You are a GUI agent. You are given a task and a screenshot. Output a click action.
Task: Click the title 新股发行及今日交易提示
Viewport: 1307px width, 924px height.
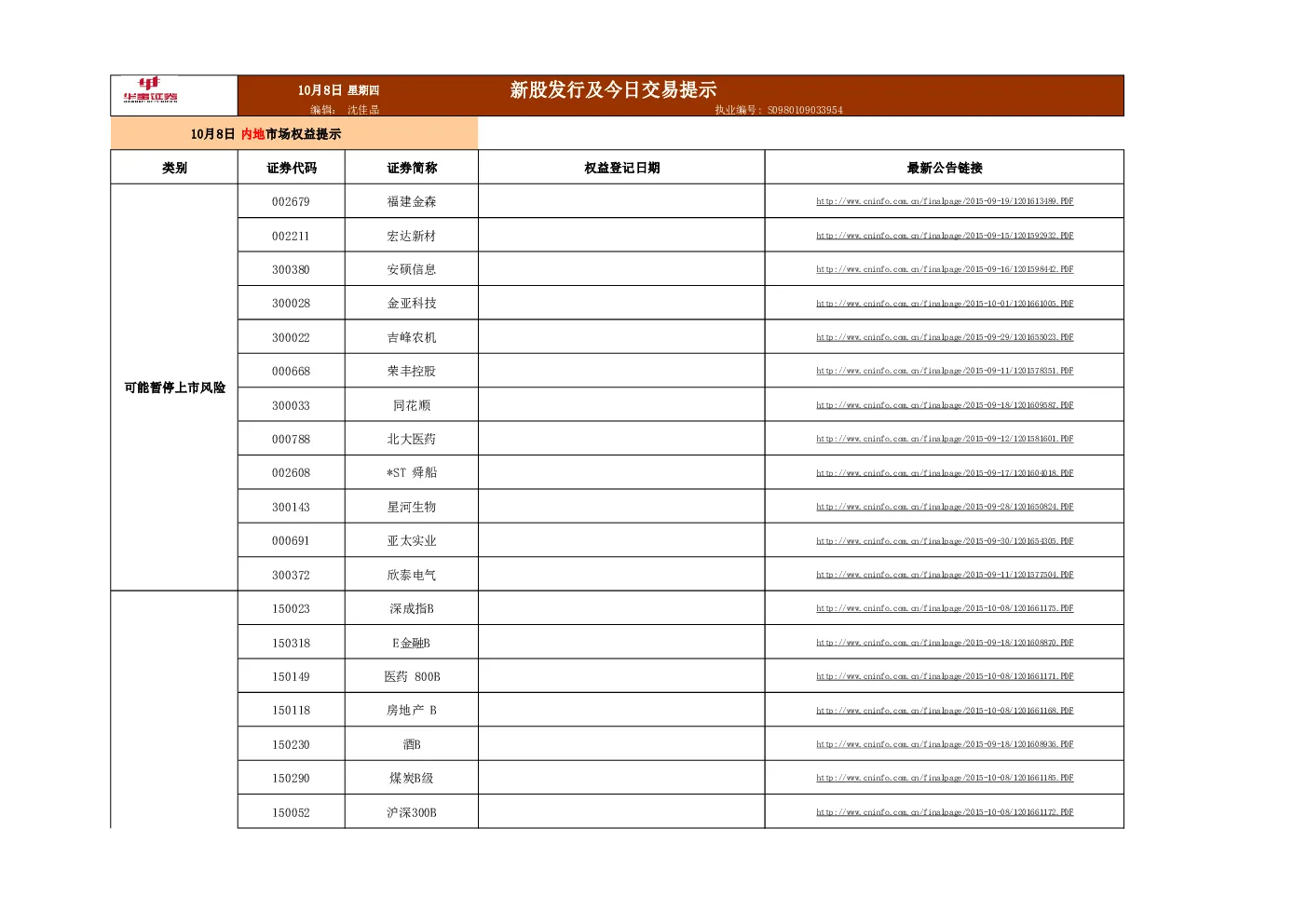(x=613, y=89)
